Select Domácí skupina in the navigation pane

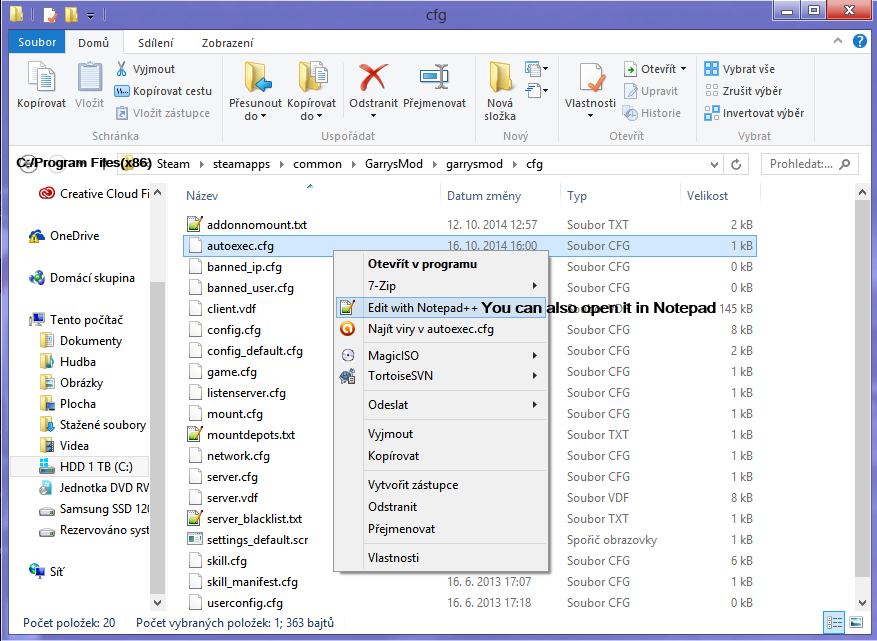click(82, 278)
